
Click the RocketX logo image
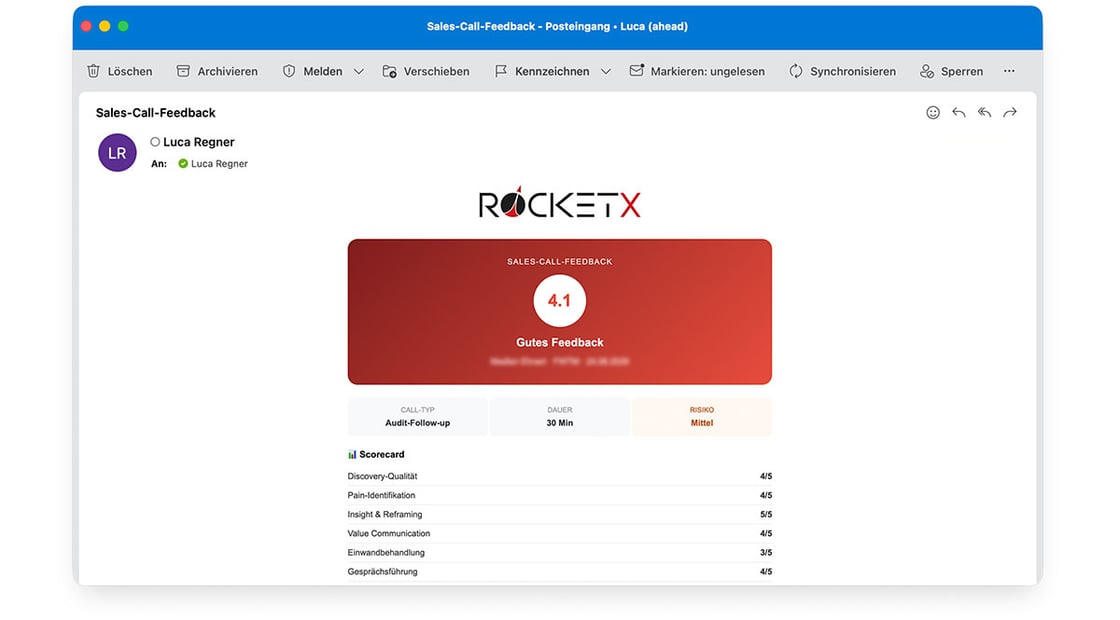click(x=559, y=203)
